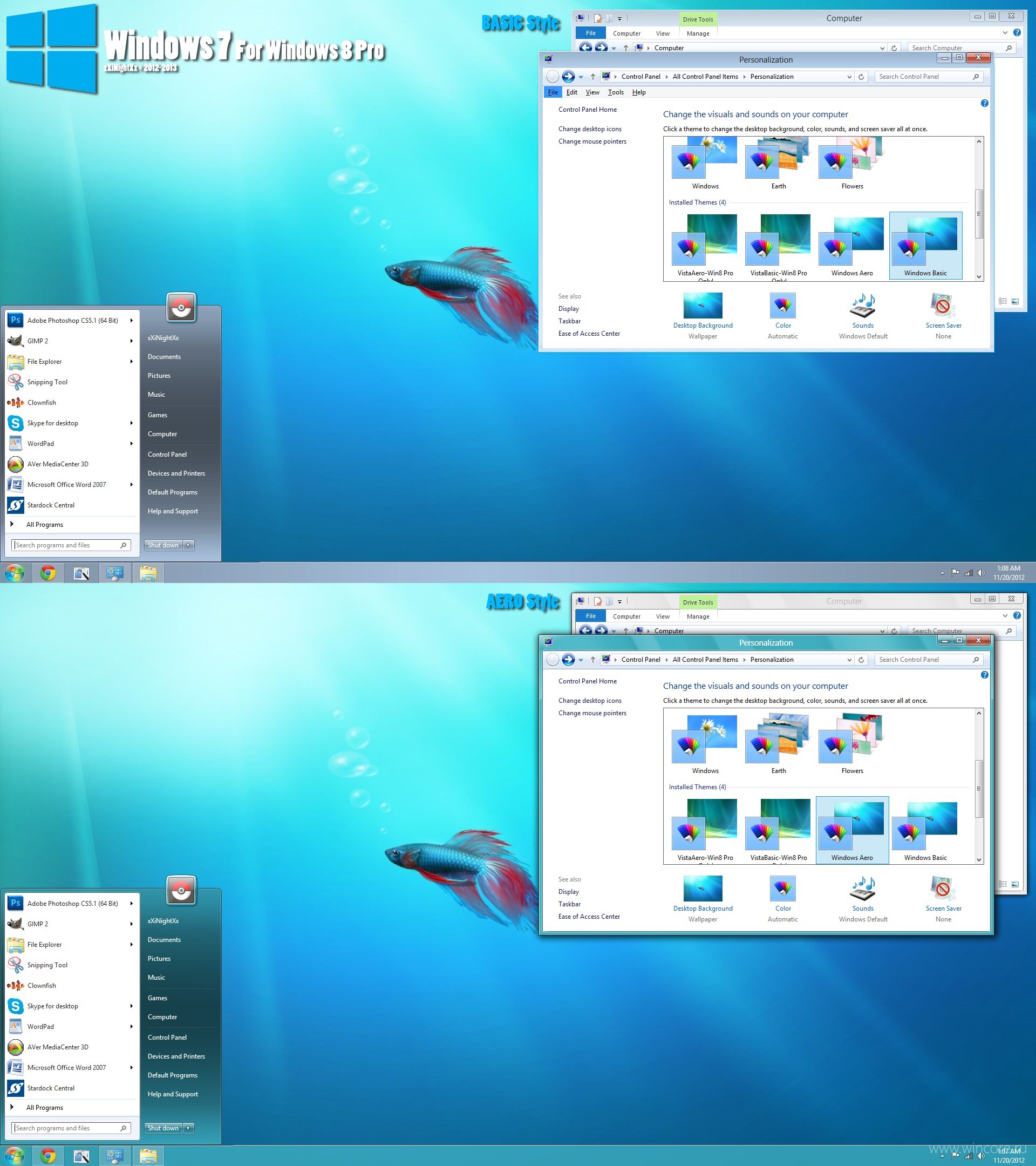Click Ease of Access Center in Aero Style window

(x=589, y=917)
